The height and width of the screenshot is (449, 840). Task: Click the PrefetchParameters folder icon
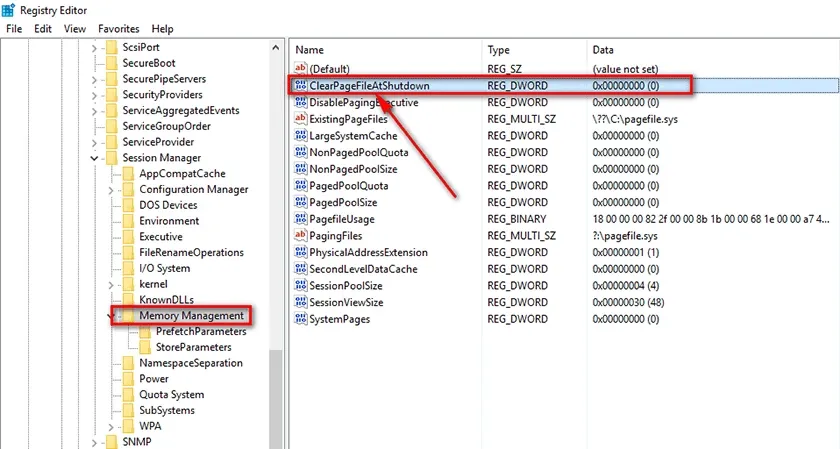point(145,331)
